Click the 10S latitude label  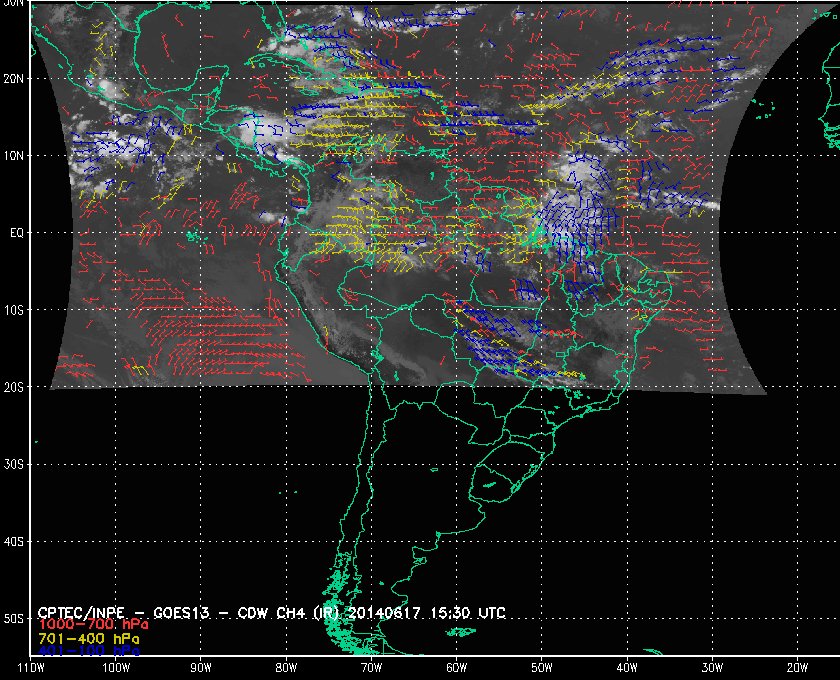pos(14,310)
